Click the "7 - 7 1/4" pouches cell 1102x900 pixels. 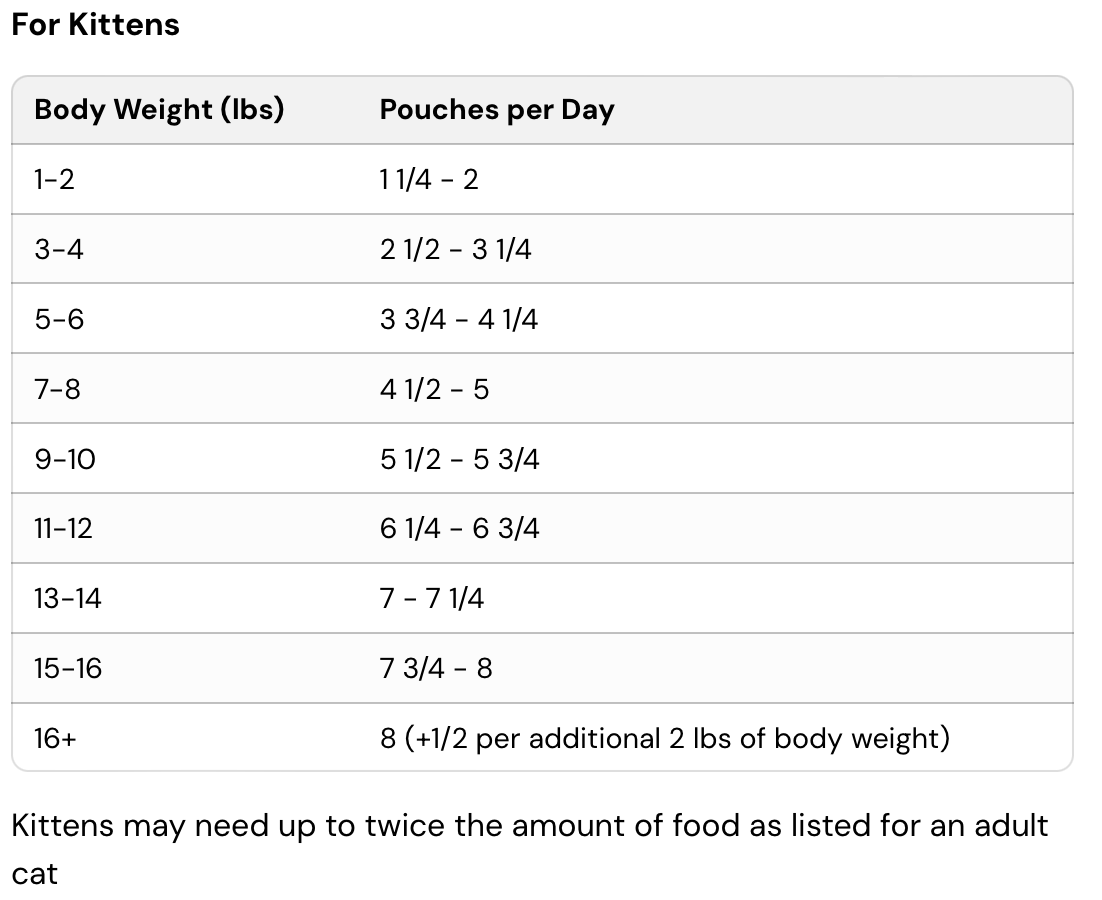431,598
